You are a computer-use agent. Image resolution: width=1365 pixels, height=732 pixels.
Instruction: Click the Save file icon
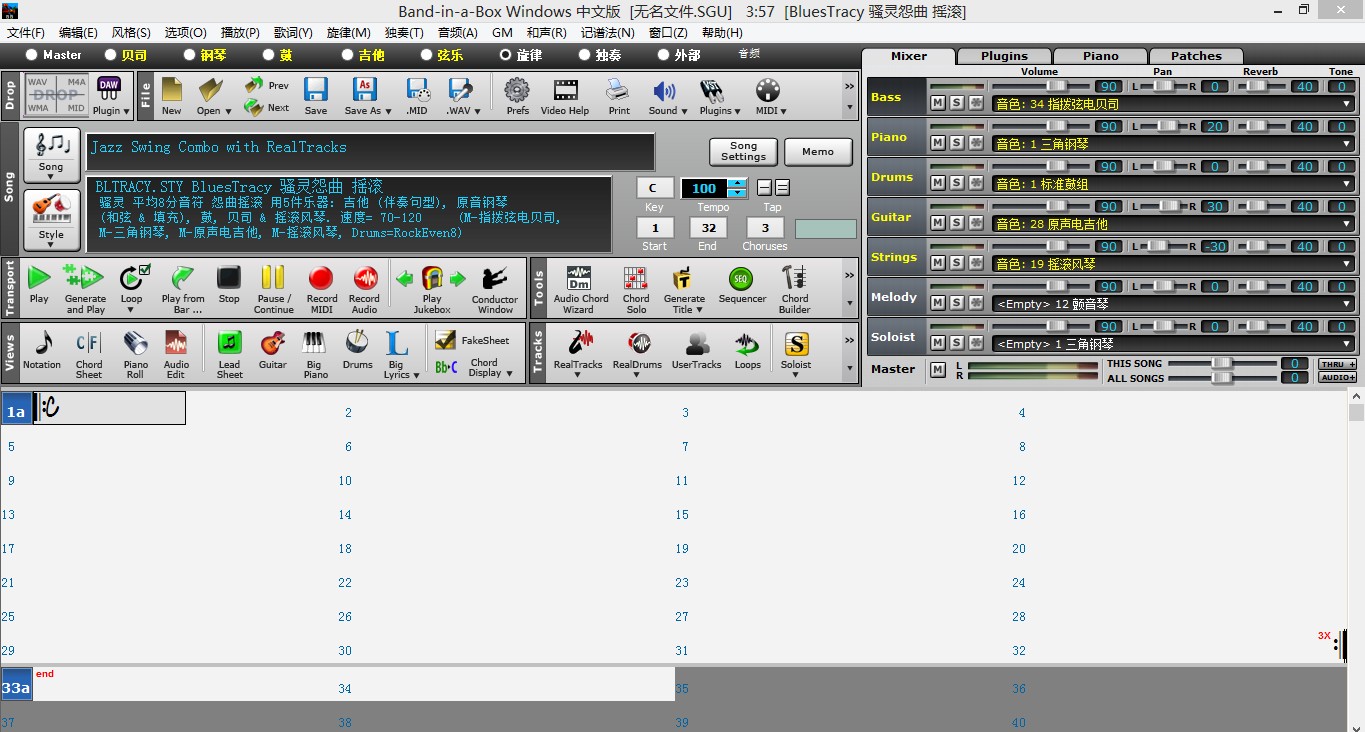(316, 96)
